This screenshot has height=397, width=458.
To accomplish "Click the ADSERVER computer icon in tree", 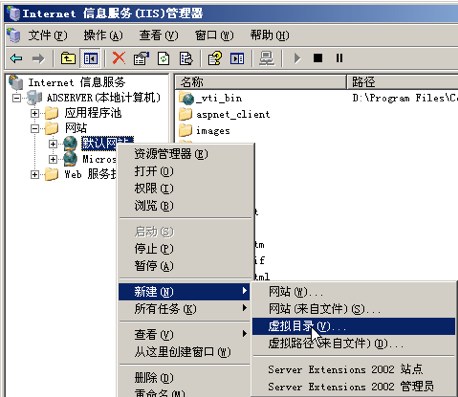I will (x=34, y=98).
